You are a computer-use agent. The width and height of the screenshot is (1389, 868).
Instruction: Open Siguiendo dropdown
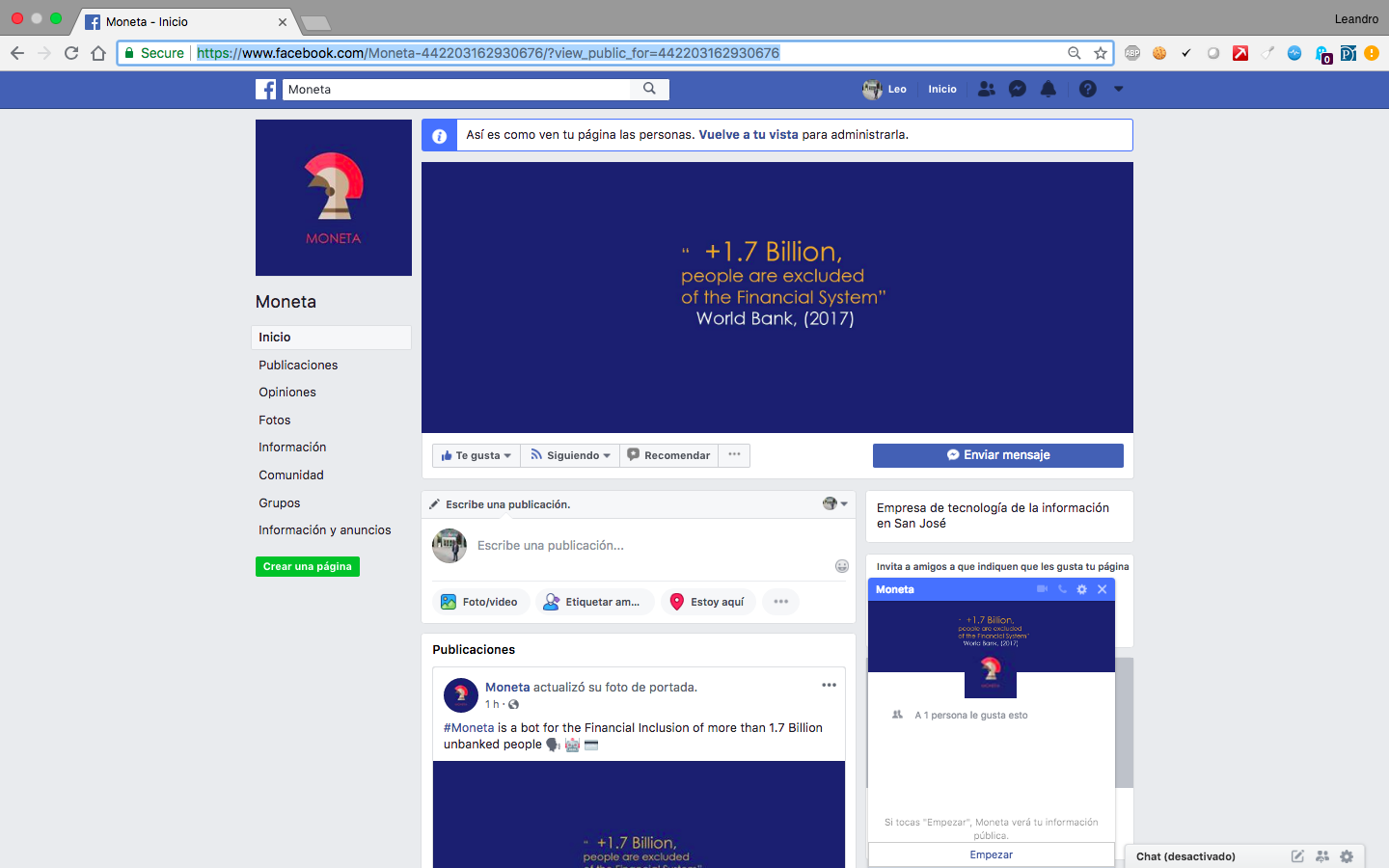click(x=570, y=455)
